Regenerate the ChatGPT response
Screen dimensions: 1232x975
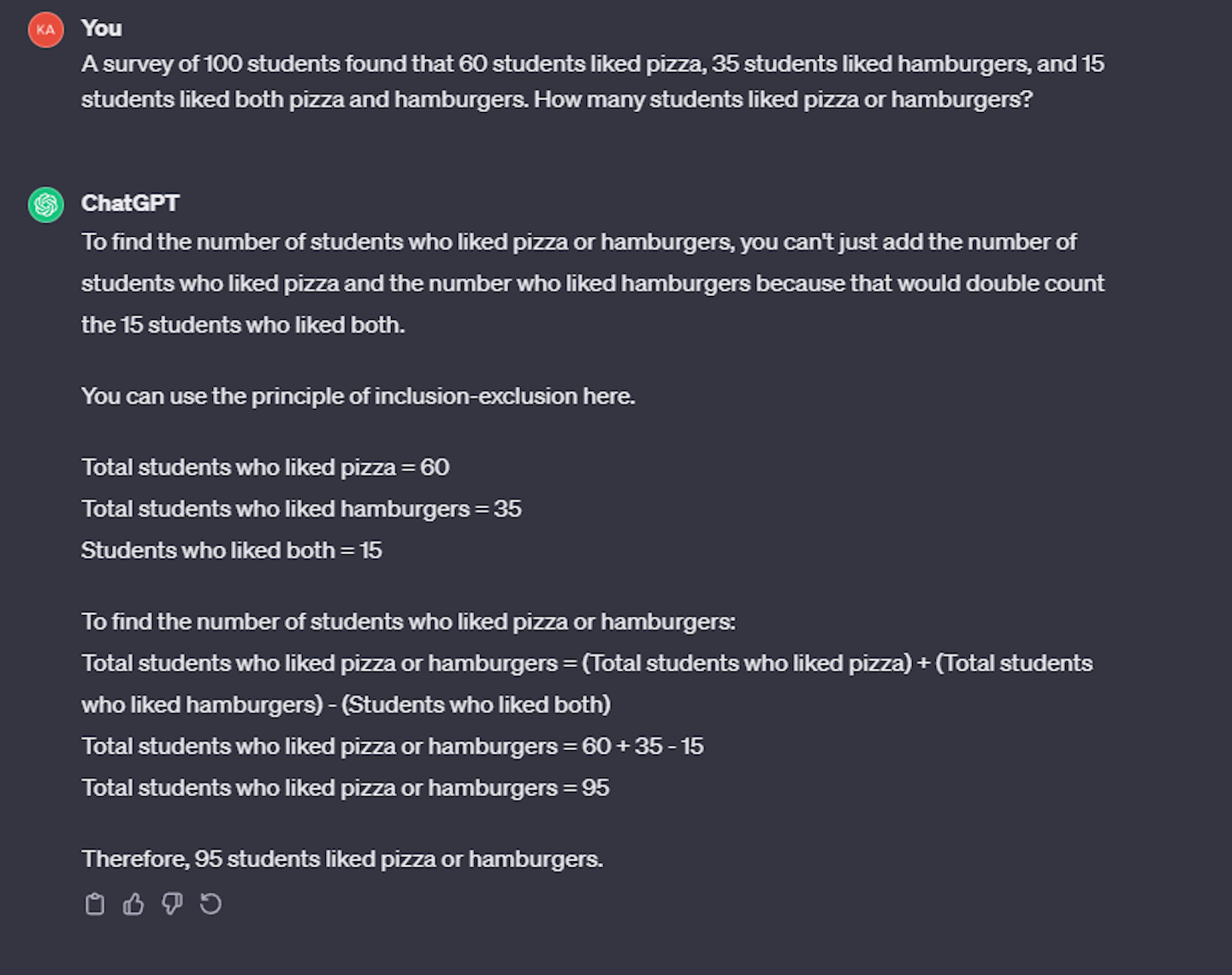tap(210, 904)
